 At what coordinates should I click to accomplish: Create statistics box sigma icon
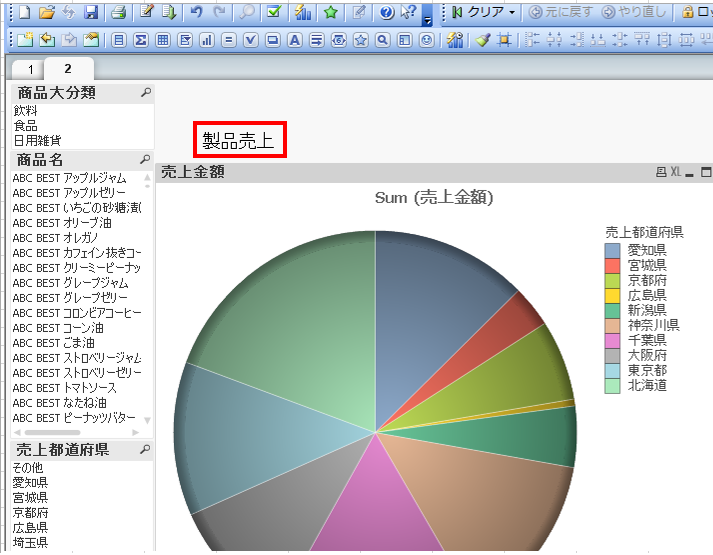pos(141,40)
